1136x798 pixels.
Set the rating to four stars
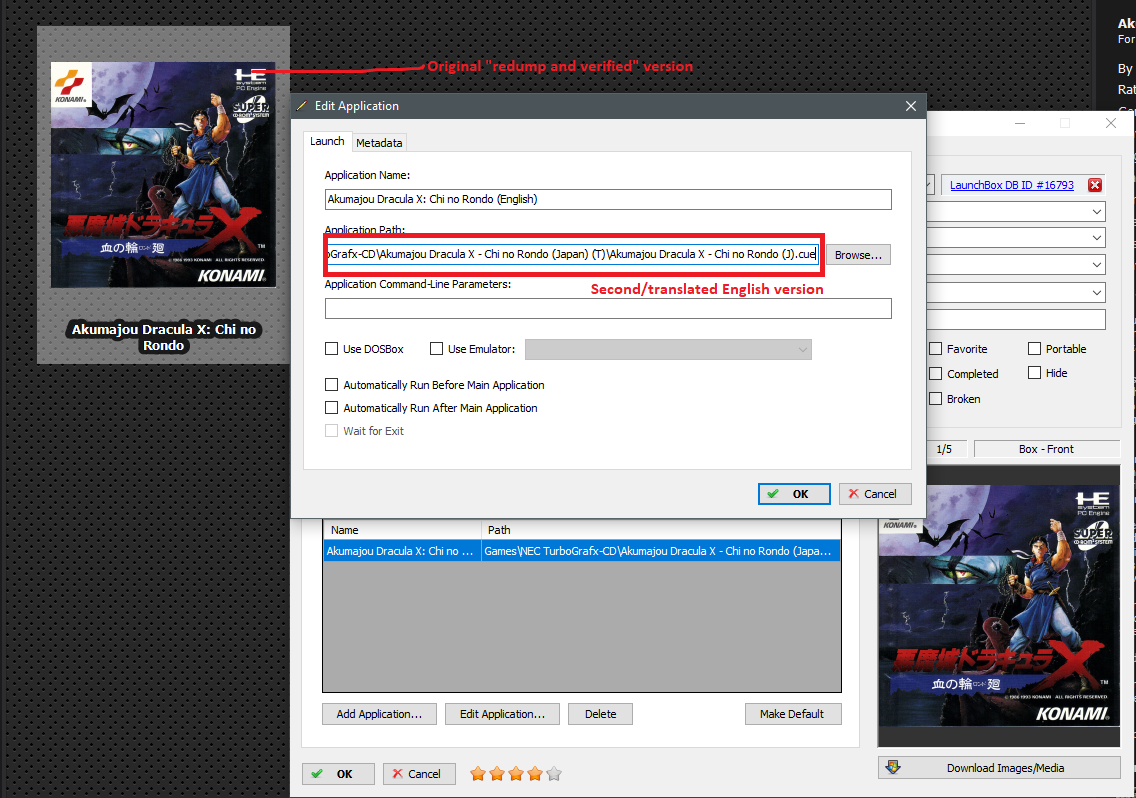535,774
